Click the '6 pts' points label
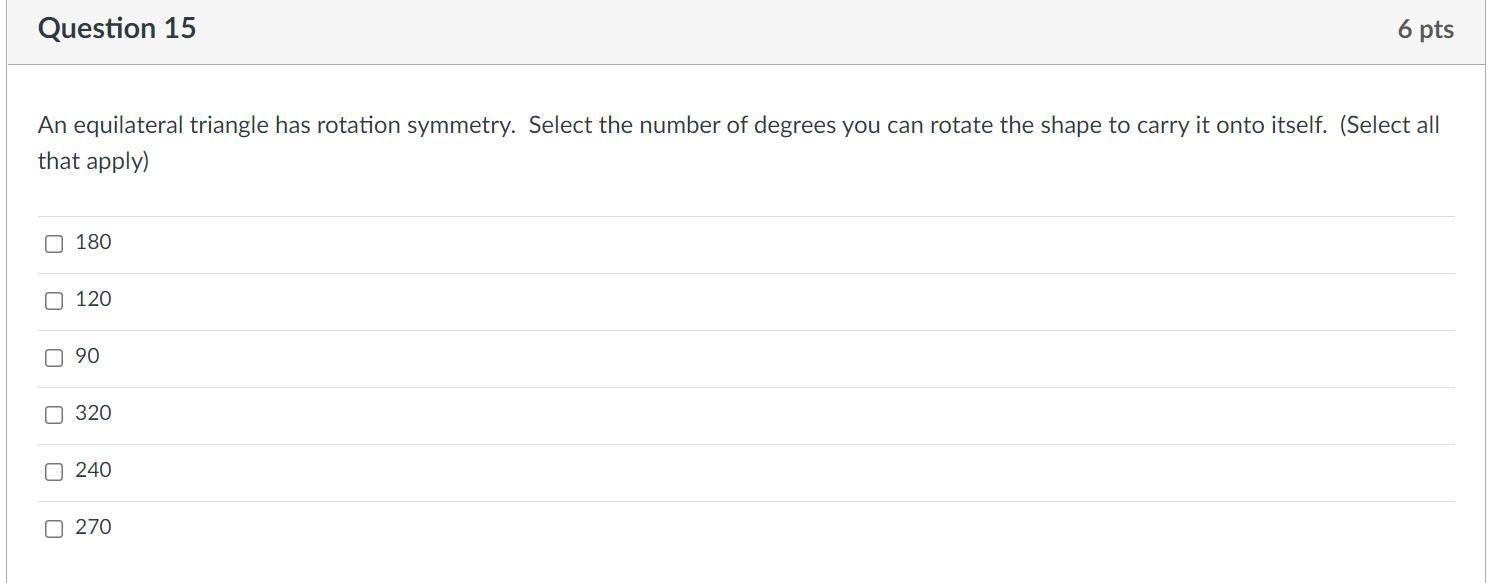Image resolution: width=1488 pixels, height=583 pixels. point(1425,30)
